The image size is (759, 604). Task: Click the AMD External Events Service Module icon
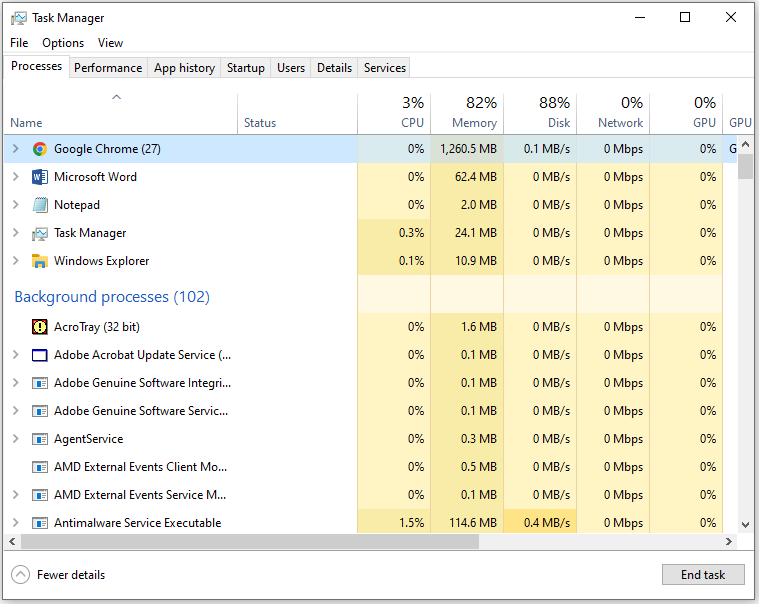(40, 496)
